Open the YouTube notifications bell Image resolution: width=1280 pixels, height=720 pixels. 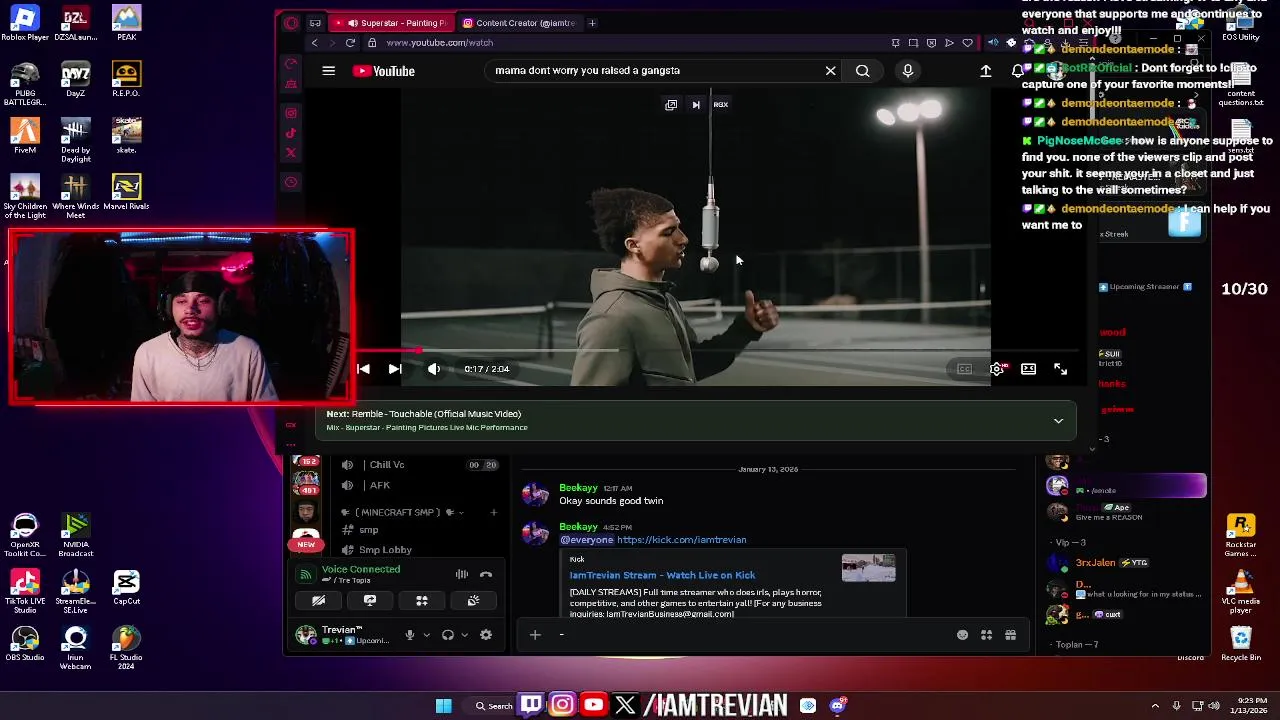pyautogui.click(x=1017, y=71)
